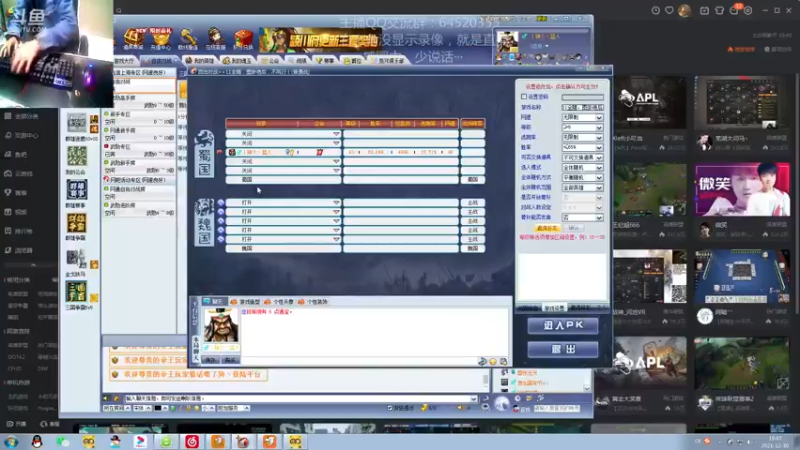Image resolution: width=800 pixels, height=450 pixels.
Task: Click the swap icon beside the first Wei slot
Action: pyautogui.click(x=221, y=203)
